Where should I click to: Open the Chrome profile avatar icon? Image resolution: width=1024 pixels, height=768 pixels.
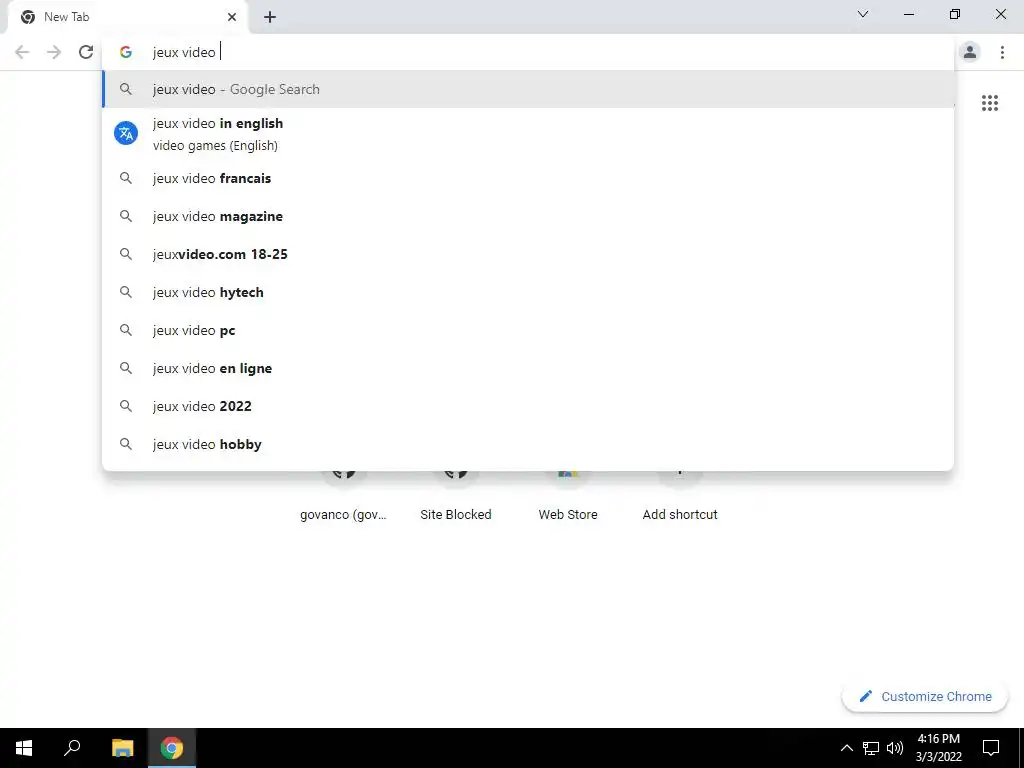click(970, 52)
